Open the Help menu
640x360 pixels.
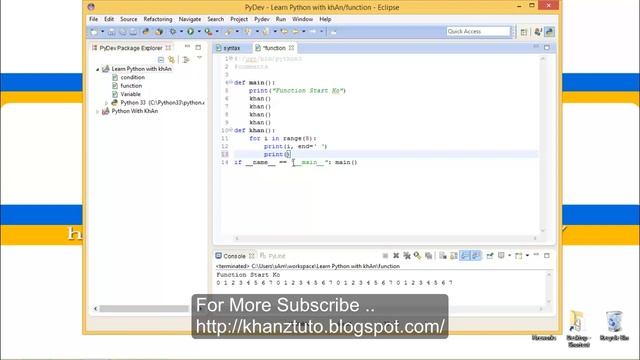tap(325, 19)
